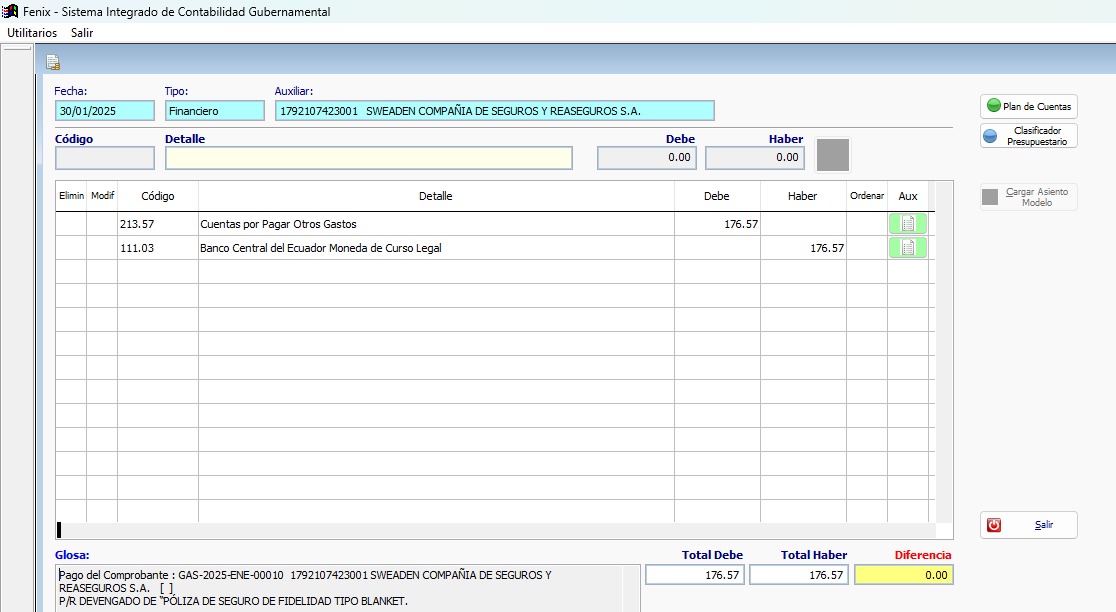Viewport: 1116px width, 612px height.
Task: Click the document icon in the top toolbar
Action: pos(53,63)
